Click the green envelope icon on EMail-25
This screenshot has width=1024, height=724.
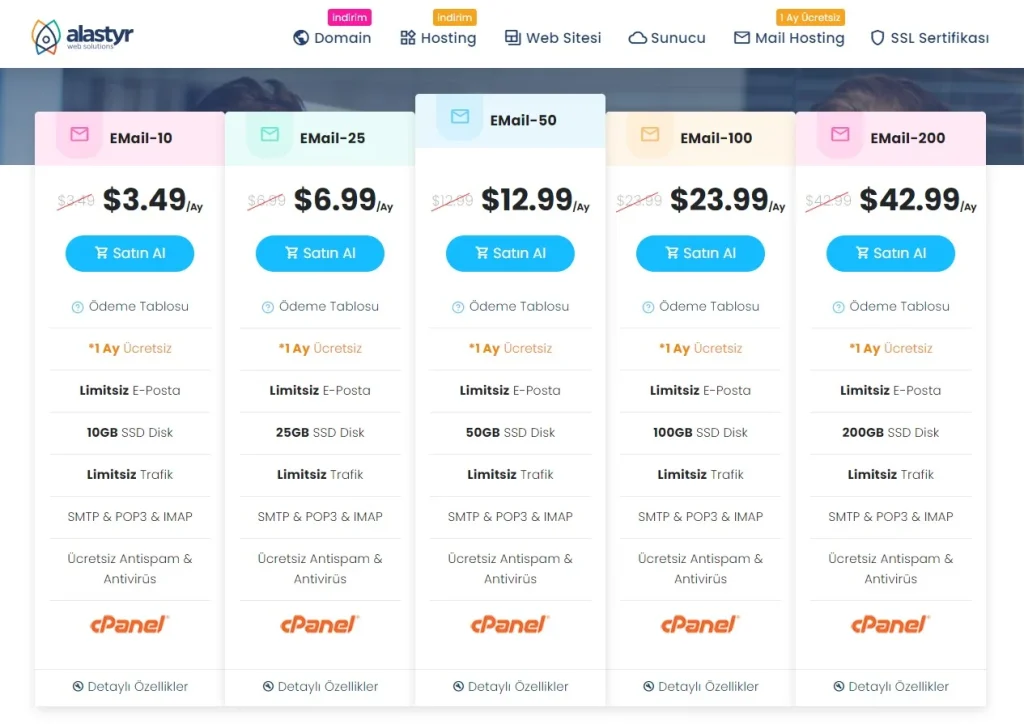coord(270,134)
